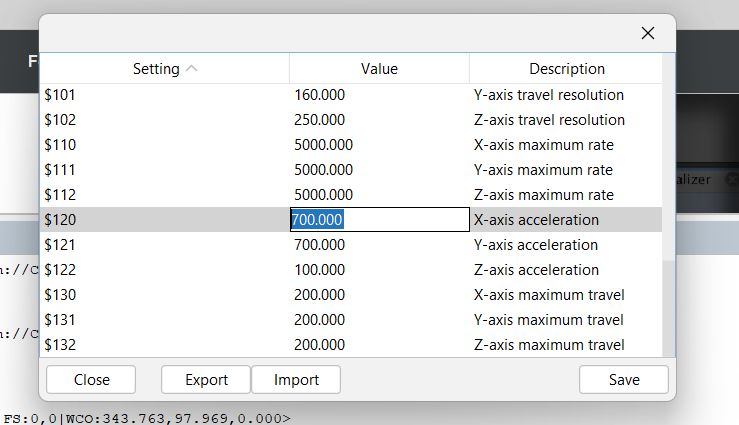Click the Setting column sort arrow
Screen dimensions: 739x425
[191, 69]
